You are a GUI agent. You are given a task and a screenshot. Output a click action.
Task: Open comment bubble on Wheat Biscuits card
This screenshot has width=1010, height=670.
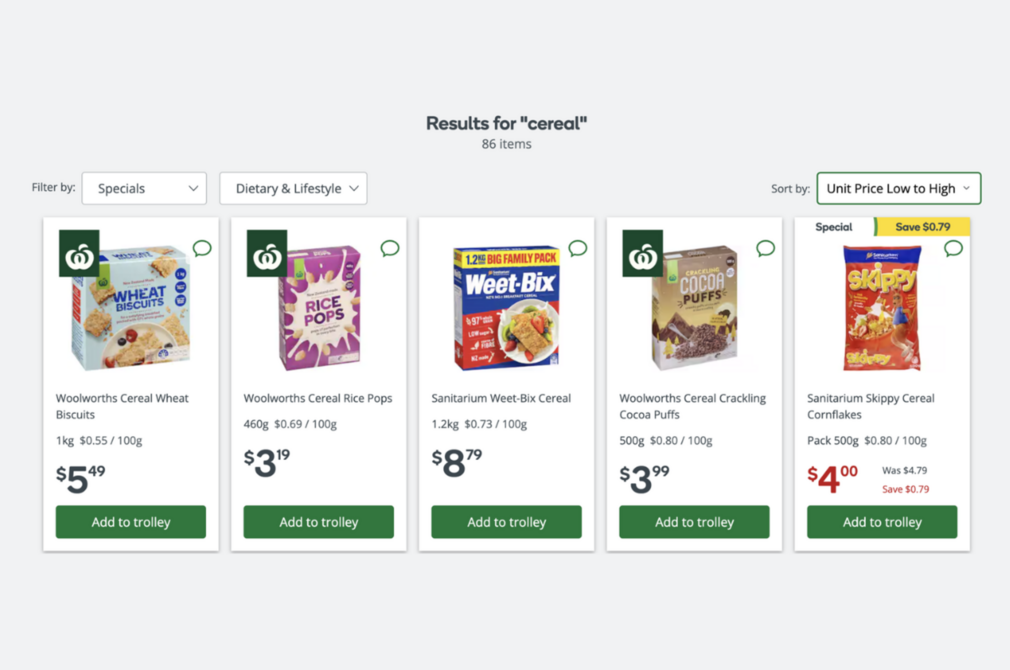pyautogui.click(x=201, y=248)
